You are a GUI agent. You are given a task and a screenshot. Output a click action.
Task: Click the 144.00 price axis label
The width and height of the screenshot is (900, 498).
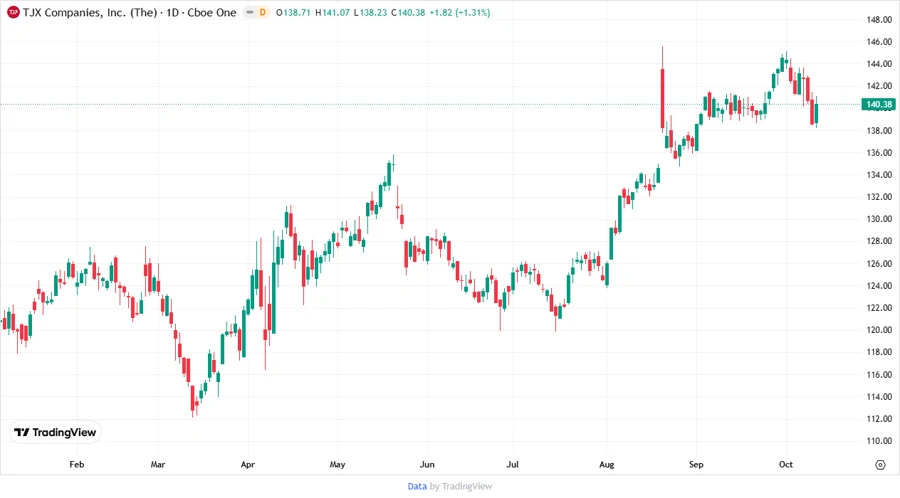(879, 64)
